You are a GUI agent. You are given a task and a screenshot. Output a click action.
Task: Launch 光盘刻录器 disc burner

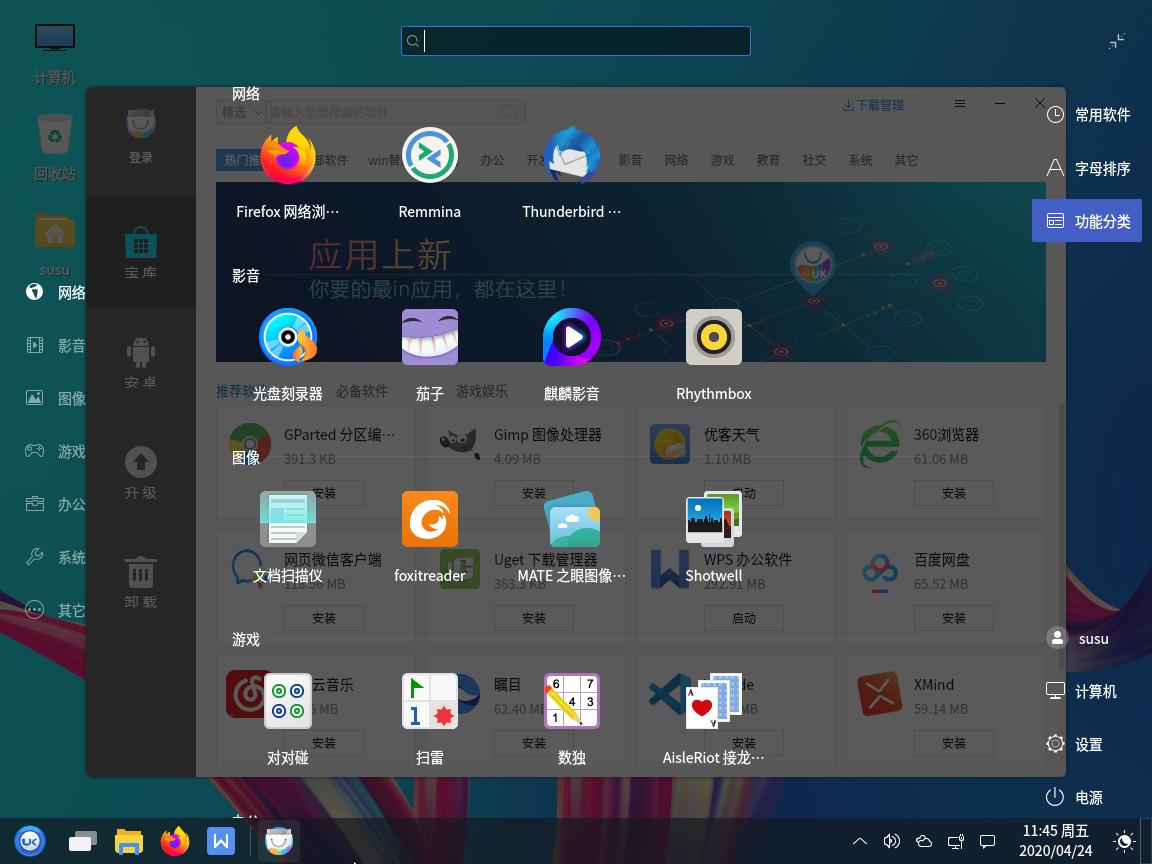287,337
